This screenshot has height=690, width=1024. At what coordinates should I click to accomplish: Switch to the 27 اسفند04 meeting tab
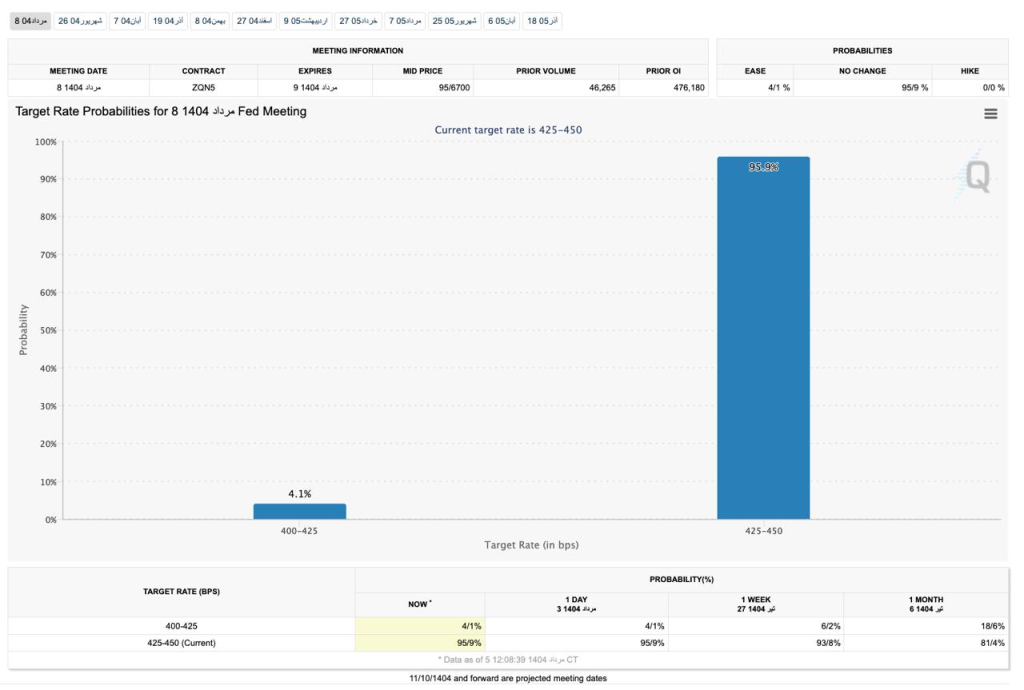[x=255, y=20]
